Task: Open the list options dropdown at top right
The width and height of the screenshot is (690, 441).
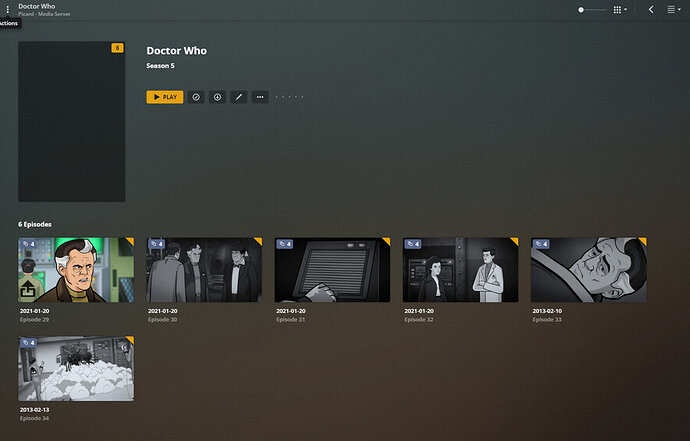Action: pos(674,10)
